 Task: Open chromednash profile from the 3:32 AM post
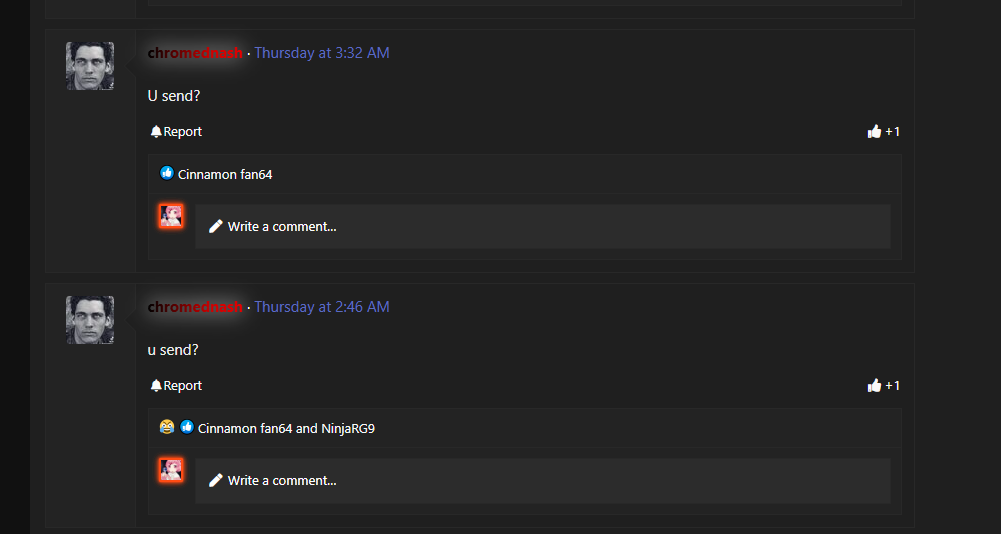[x=195, y=53]
